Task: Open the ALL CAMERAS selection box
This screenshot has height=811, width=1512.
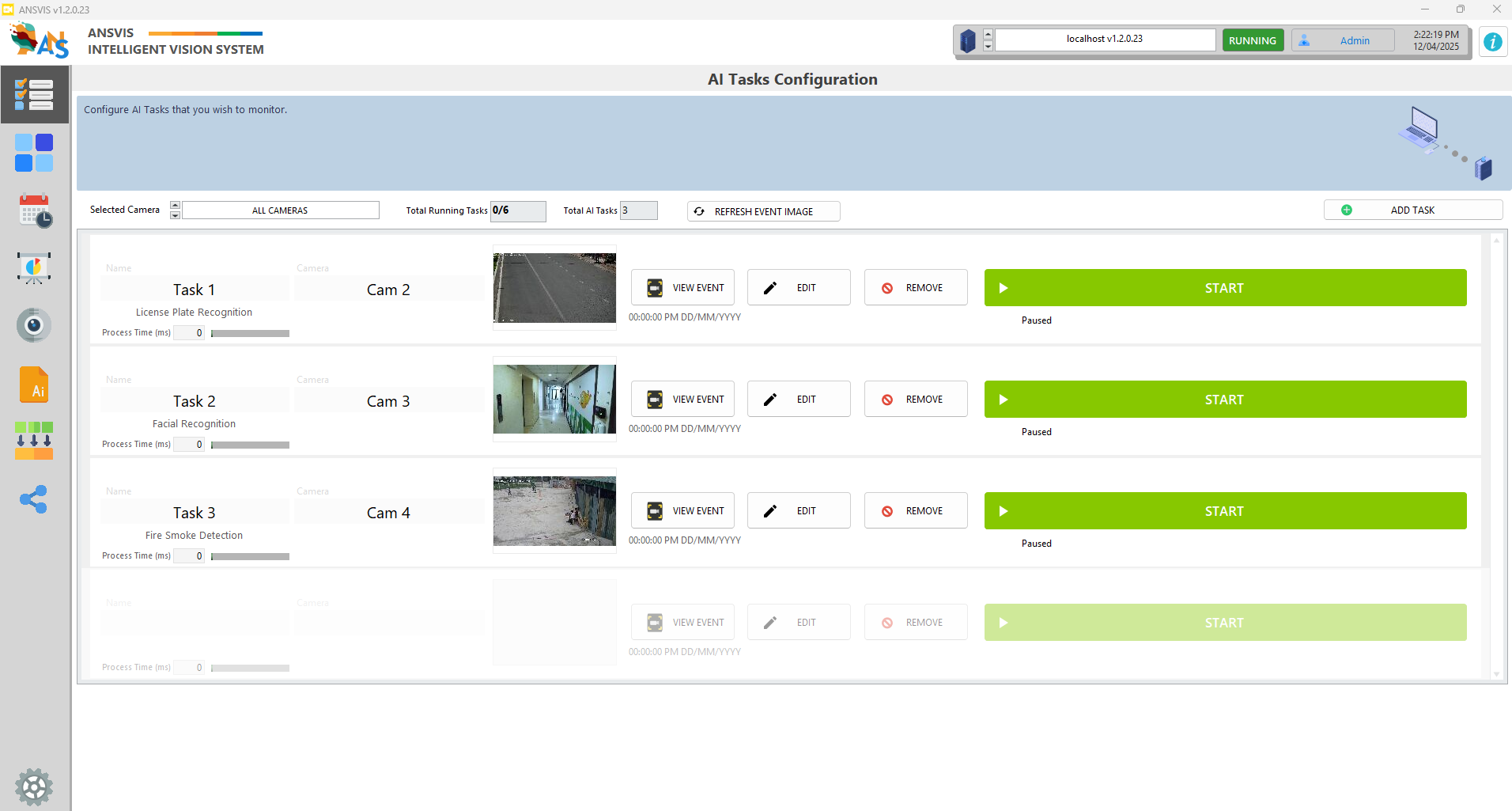Action: [x=280, y=210]
